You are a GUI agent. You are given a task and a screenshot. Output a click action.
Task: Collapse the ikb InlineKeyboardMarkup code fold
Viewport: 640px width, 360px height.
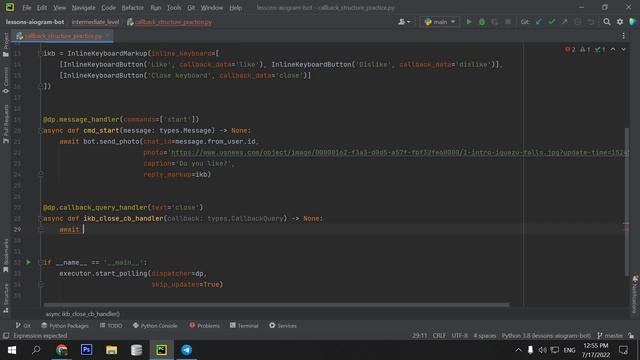[x=40, y=53]
